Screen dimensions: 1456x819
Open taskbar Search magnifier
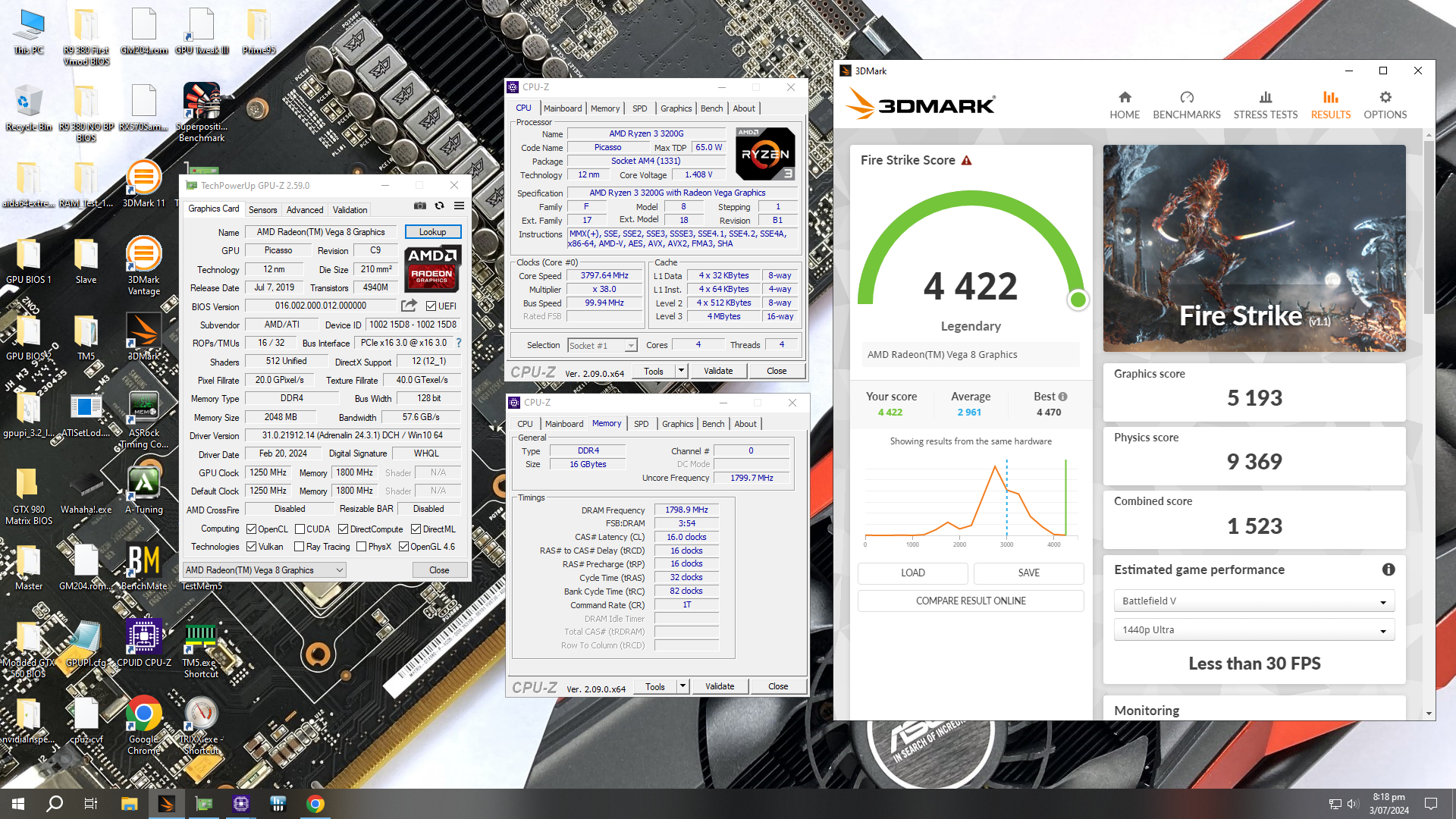click(55, 804)
